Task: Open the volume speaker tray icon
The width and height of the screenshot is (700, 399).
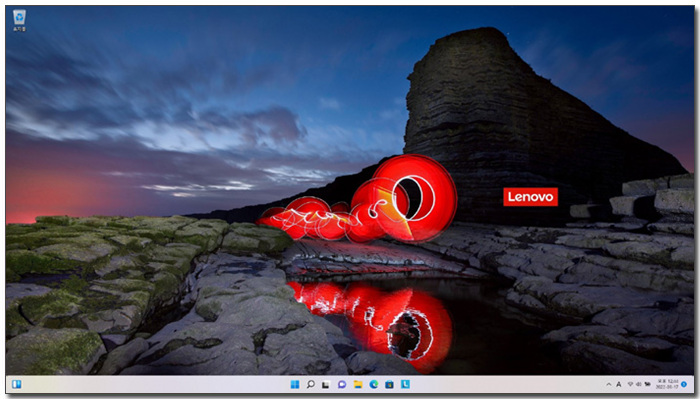Action: click(x=638, y=384)
